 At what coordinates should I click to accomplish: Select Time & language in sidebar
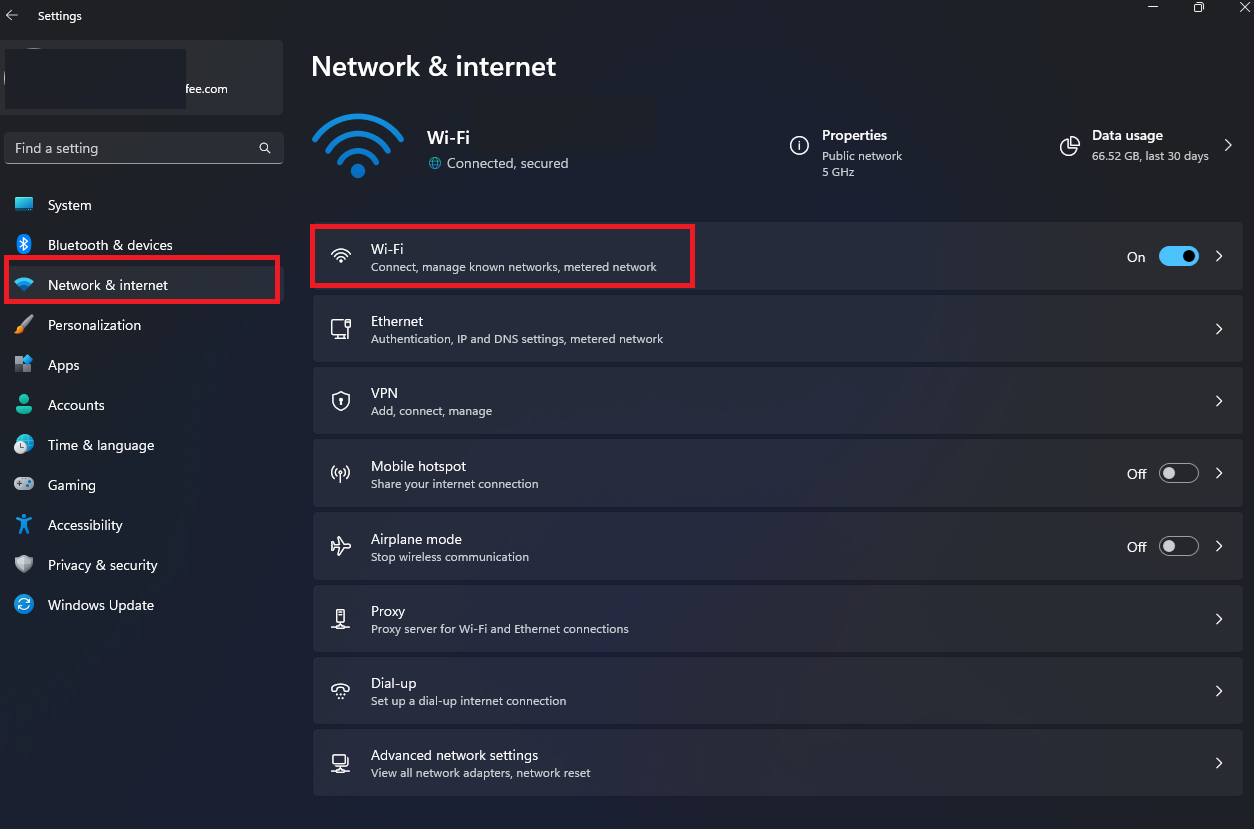pos(100,445)
